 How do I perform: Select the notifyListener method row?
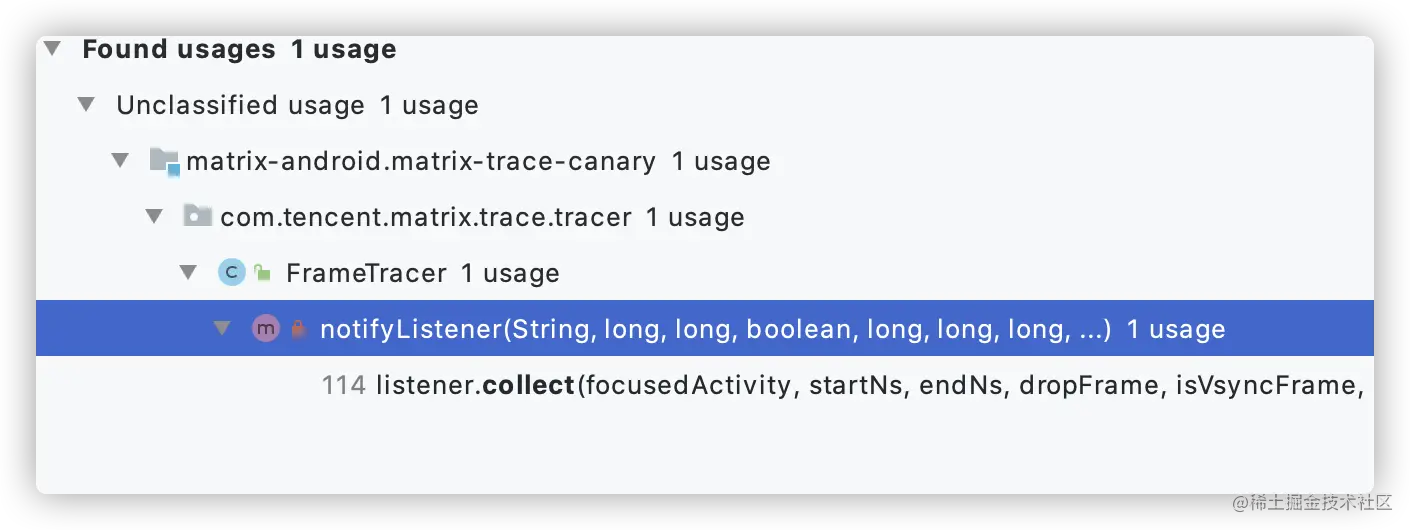pyautogui.click(x=705, y=328)
